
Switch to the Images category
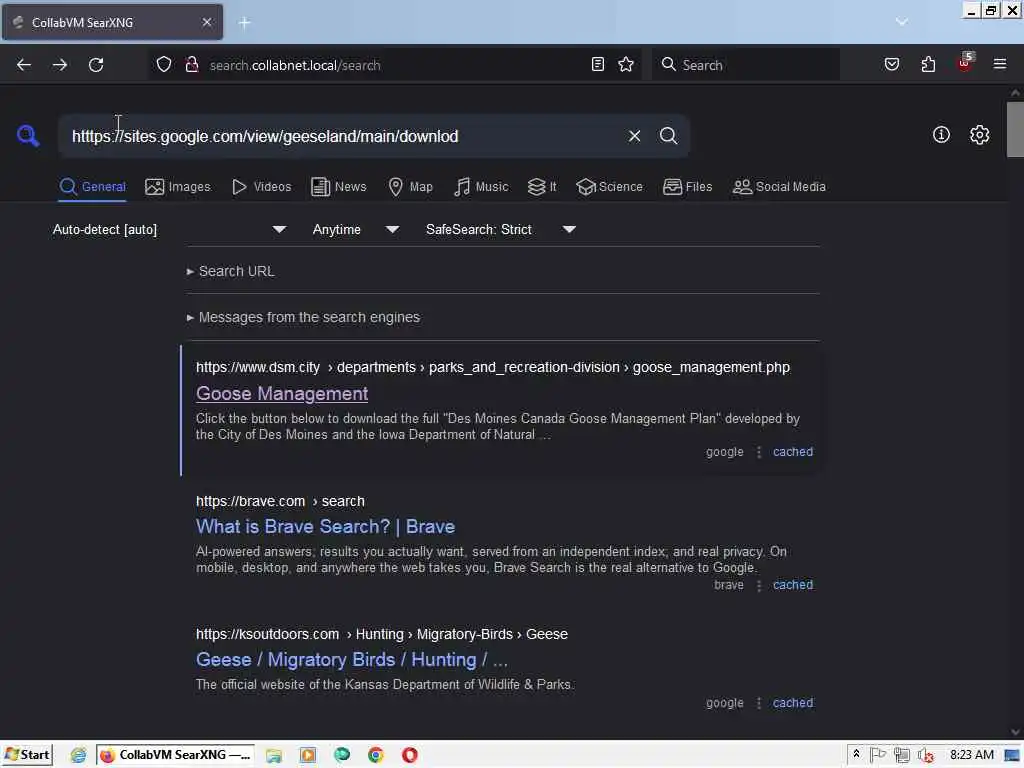pyautogui.click(x=178, y=187)
